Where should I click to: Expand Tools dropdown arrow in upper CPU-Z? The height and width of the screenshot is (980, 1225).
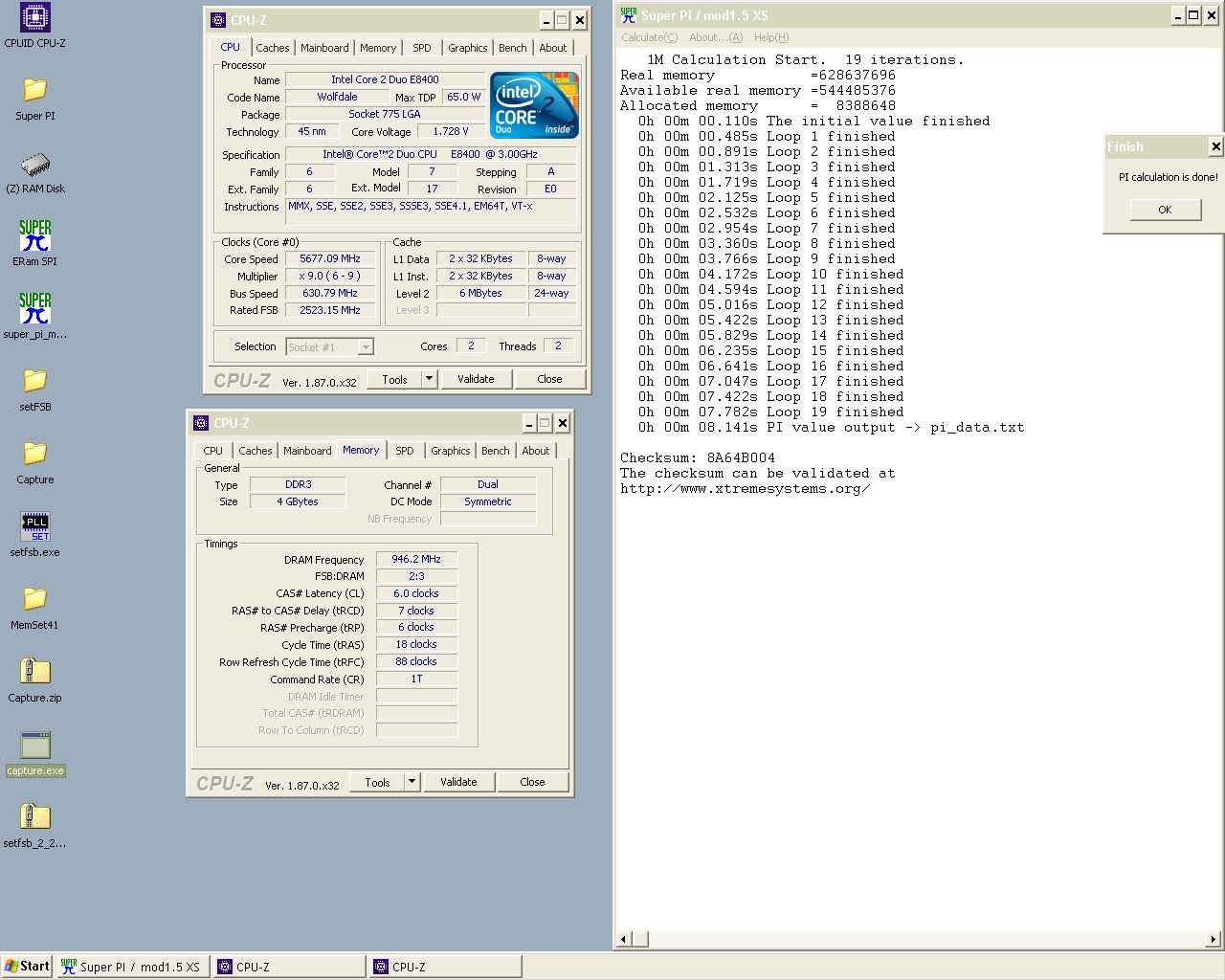click(x=429, y=380)
